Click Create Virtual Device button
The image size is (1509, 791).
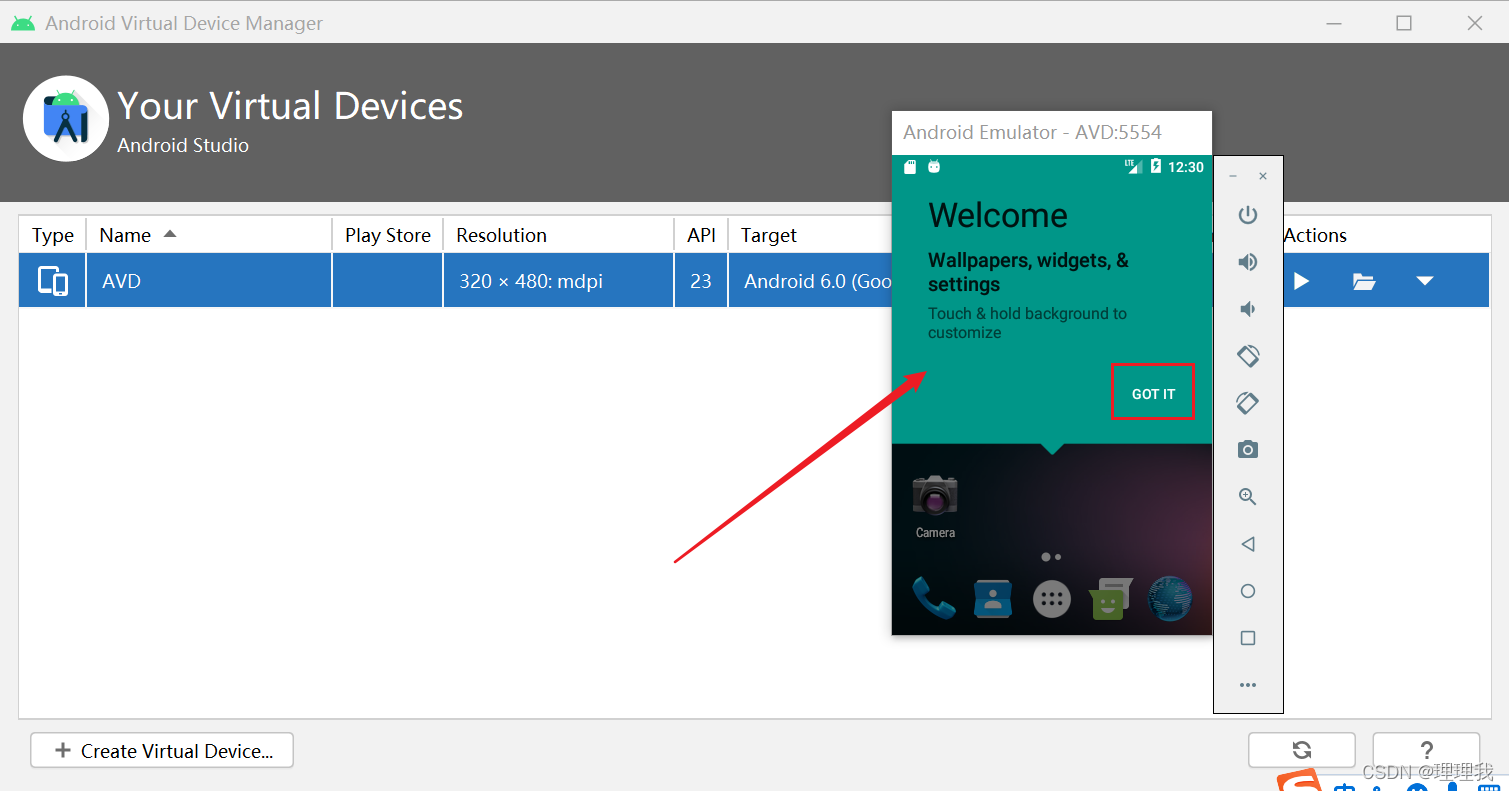162,750
